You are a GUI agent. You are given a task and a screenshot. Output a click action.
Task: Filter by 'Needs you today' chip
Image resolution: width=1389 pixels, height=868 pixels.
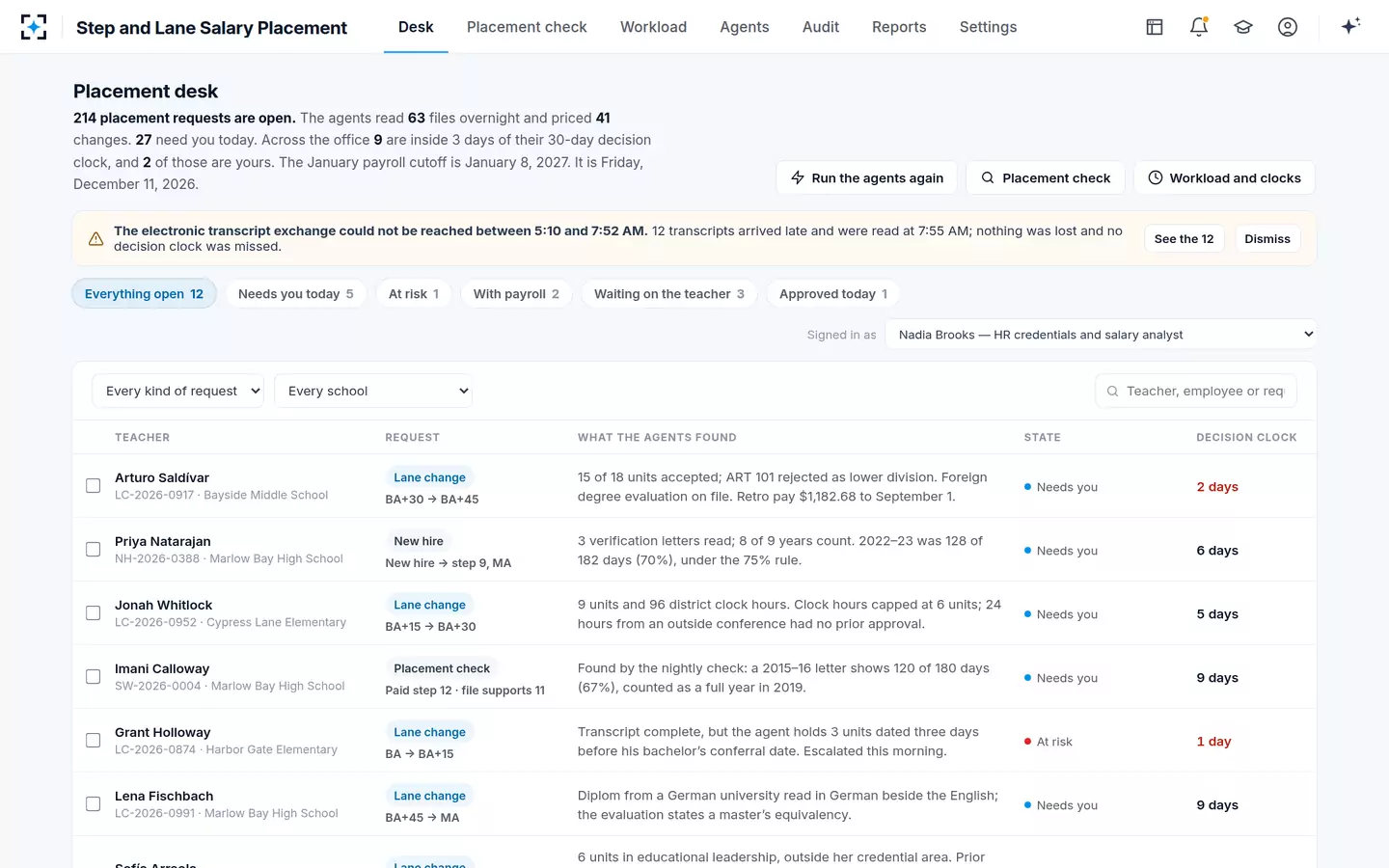(296, 294)
